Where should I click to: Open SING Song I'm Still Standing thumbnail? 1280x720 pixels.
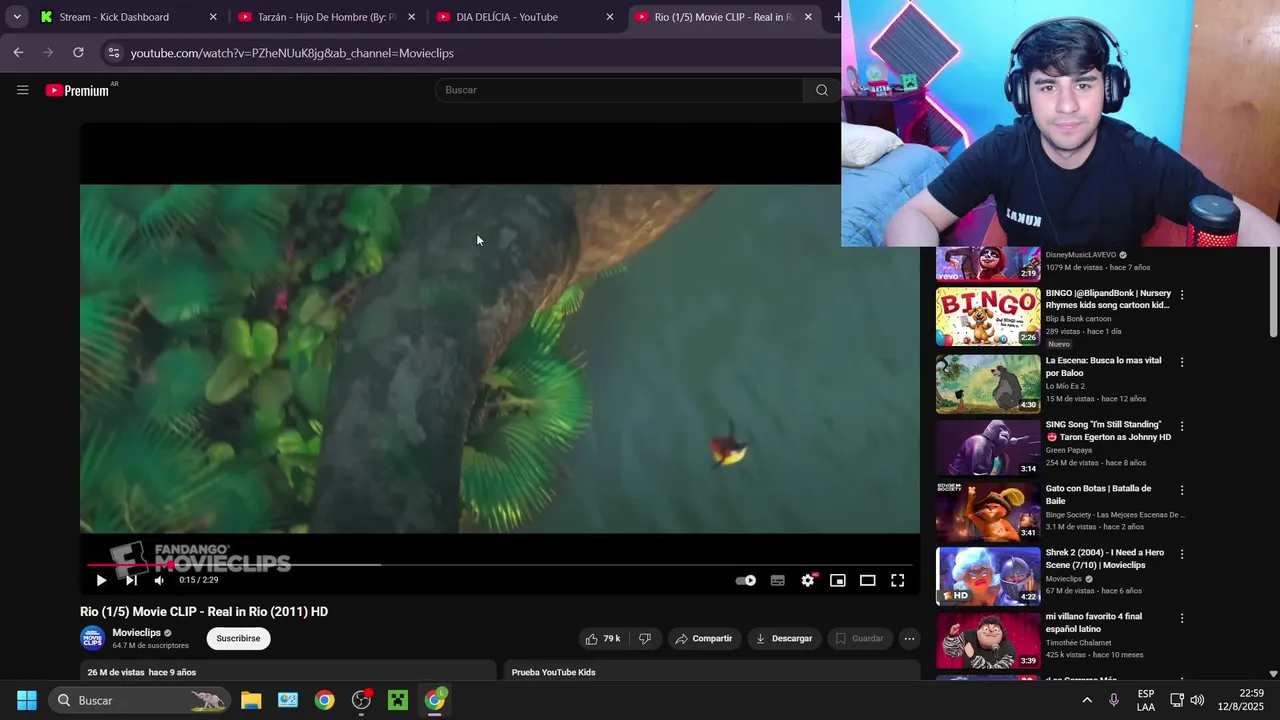coord(988,447)
